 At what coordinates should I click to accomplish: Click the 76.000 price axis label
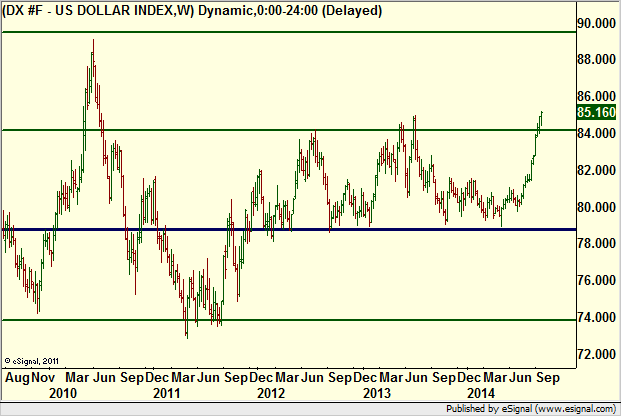tap(596, 280)
